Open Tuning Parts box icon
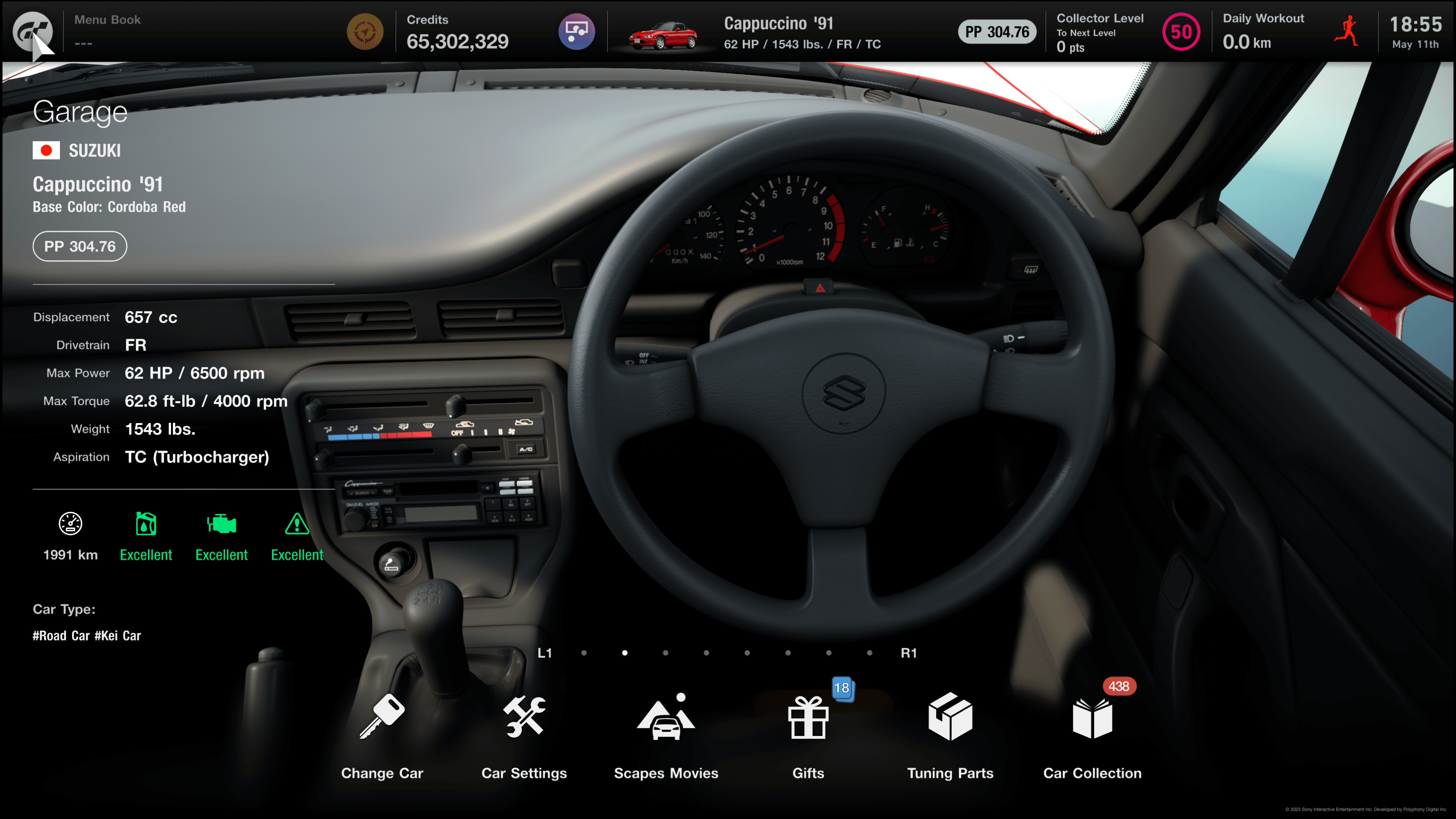This screenshot has height=819, width=1456. coord(950,716)
